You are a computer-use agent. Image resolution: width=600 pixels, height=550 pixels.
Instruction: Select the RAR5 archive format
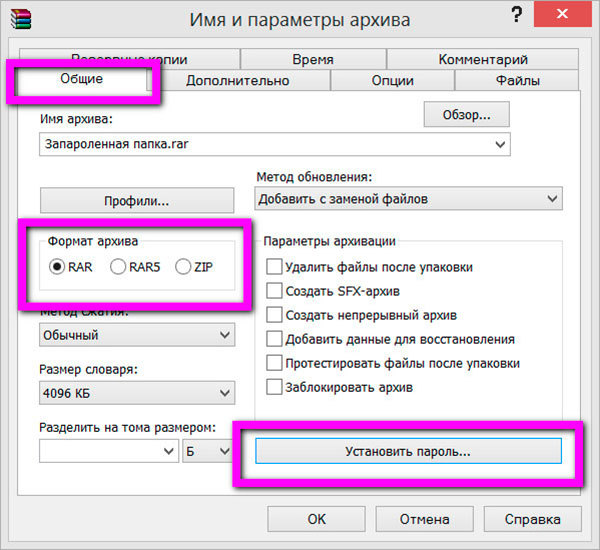pyautogui.click(x=118, y=266)
